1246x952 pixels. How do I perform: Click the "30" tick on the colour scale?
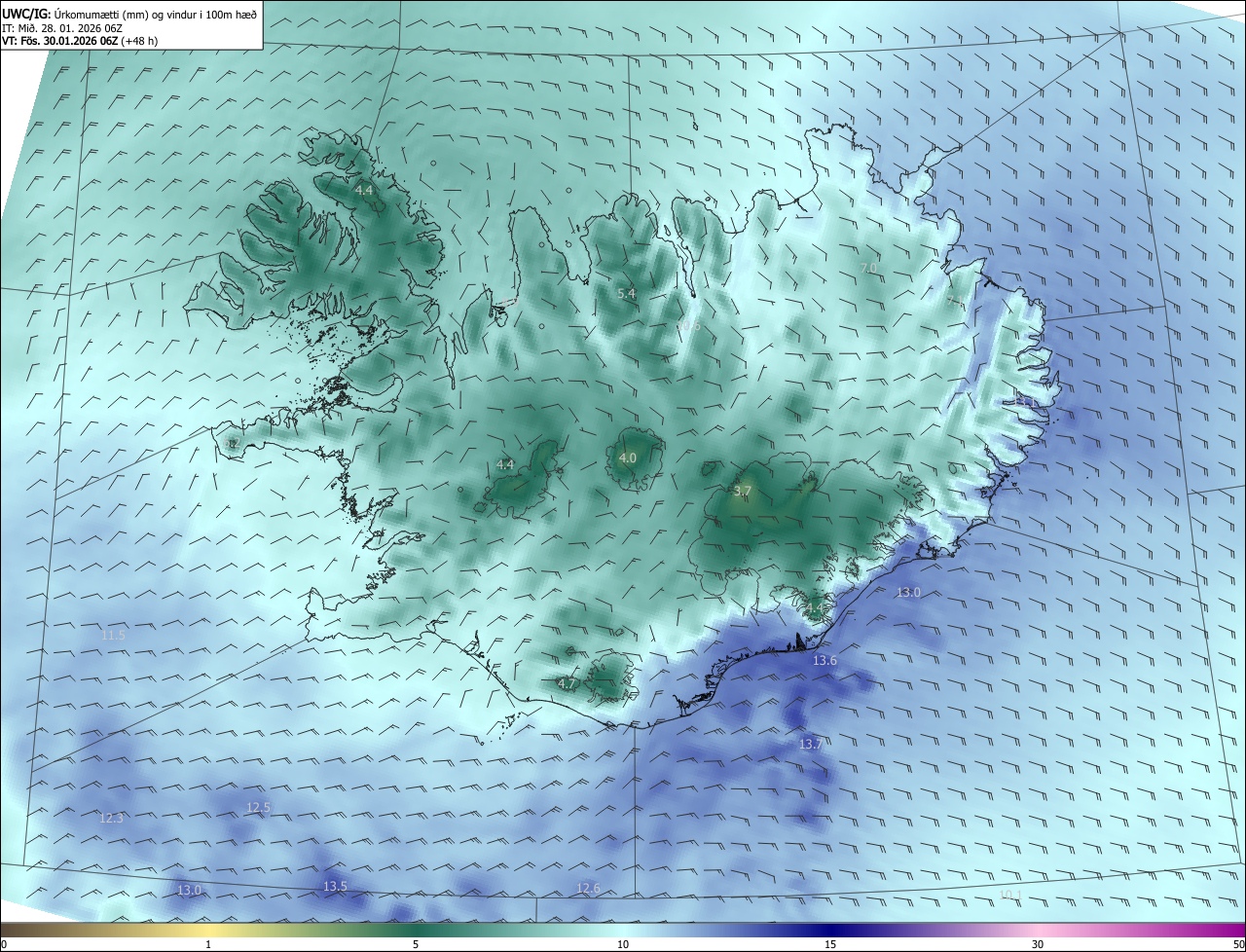(1038, 944)
